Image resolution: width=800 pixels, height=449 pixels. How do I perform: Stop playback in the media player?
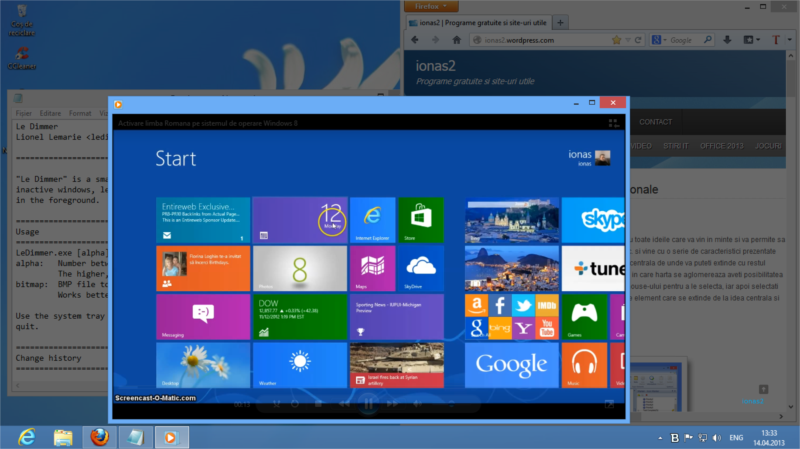(318, 404)
